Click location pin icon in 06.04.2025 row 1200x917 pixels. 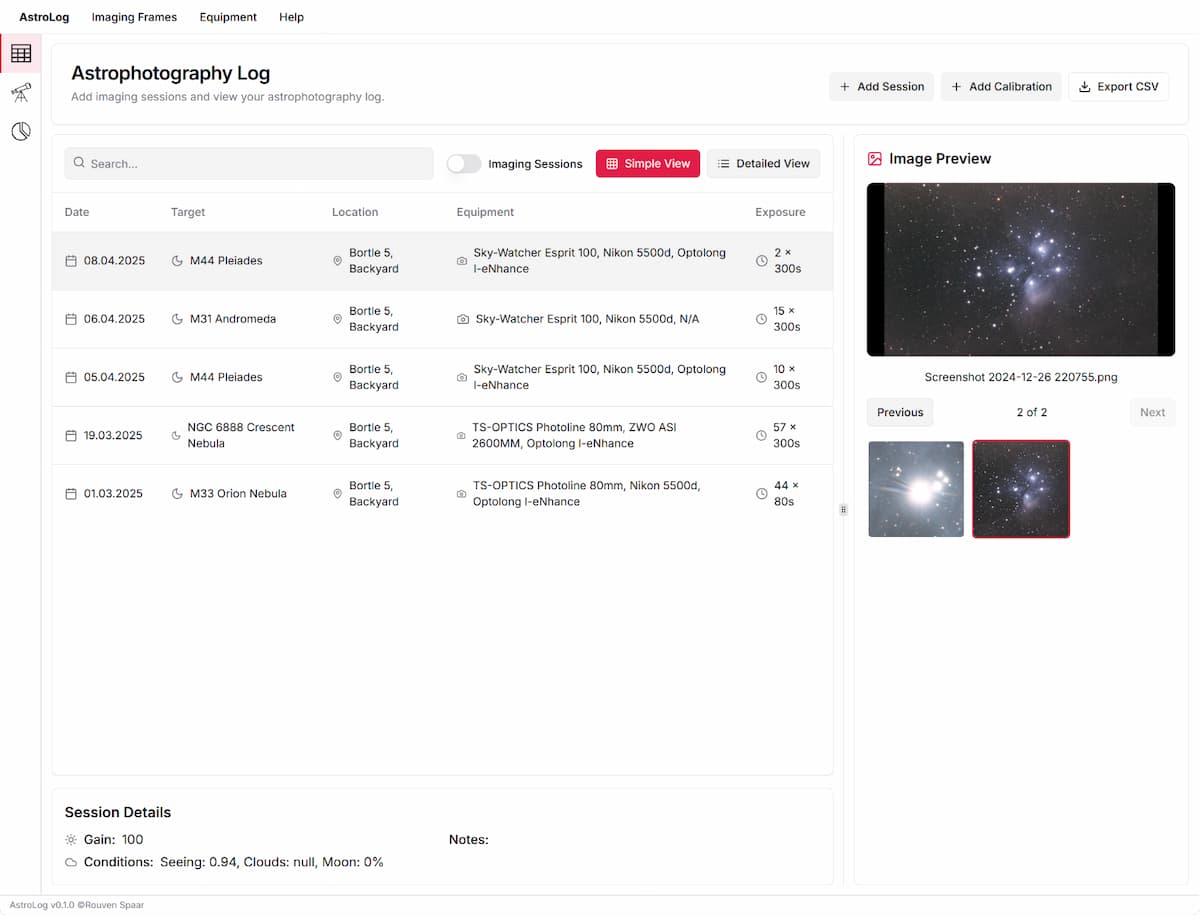click(338, 319)
